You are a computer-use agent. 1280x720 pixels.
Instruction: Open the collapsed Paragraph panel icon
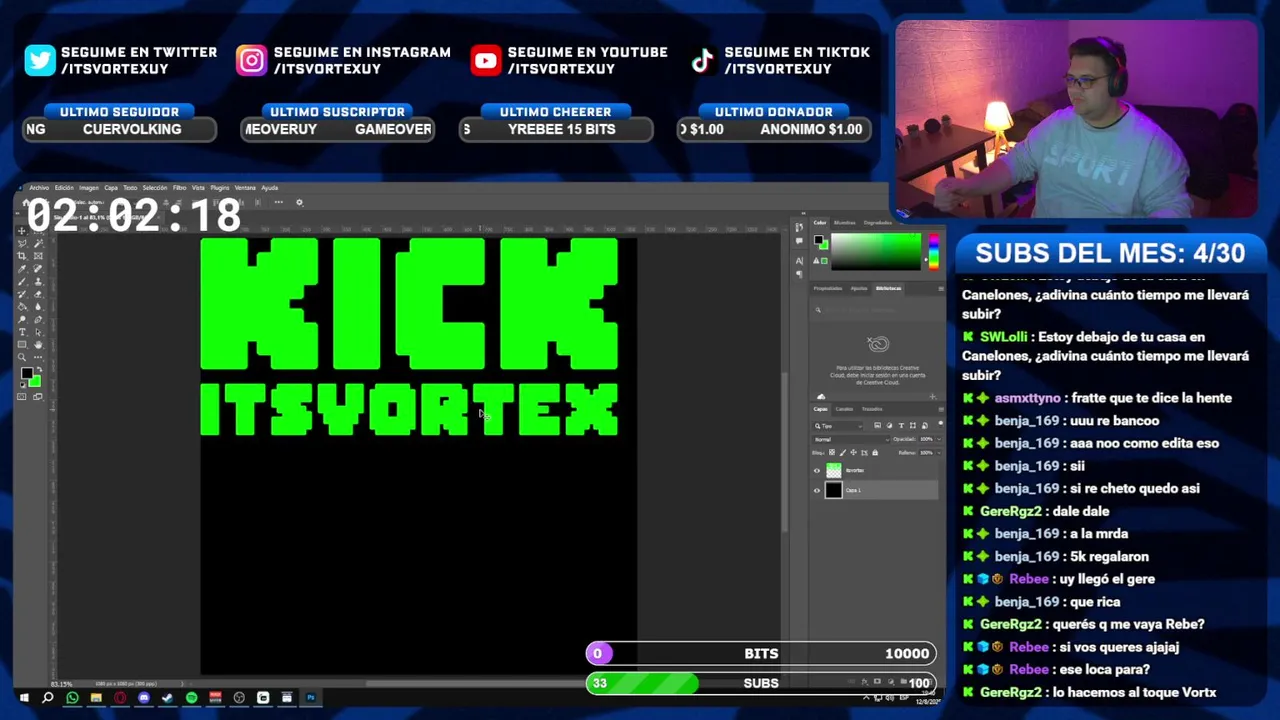tap(799, 275)
